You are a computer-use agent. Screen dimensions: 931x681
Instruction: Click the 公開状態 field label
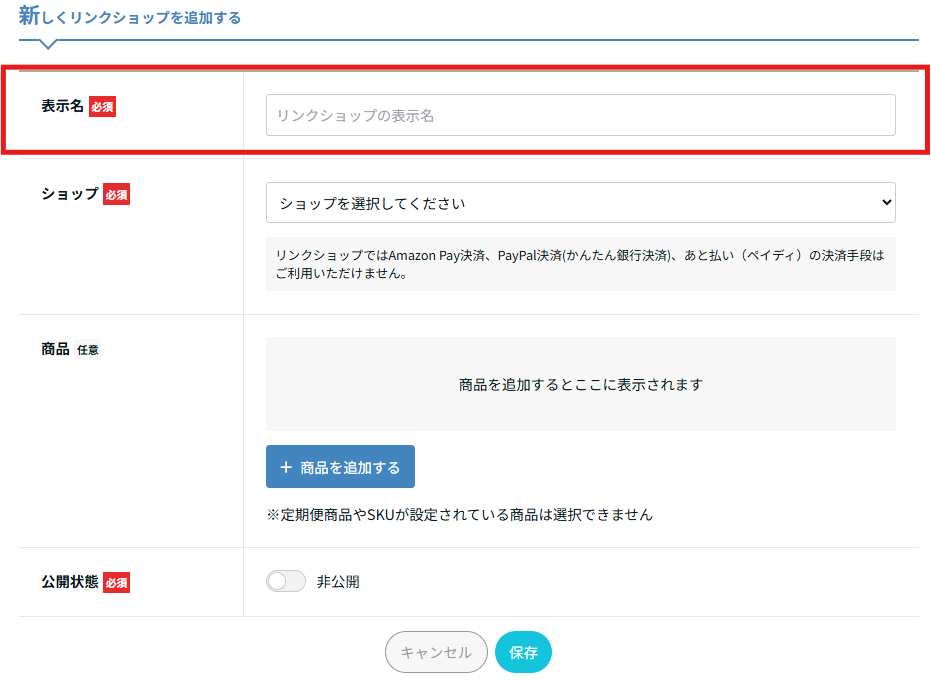[69, 581]
